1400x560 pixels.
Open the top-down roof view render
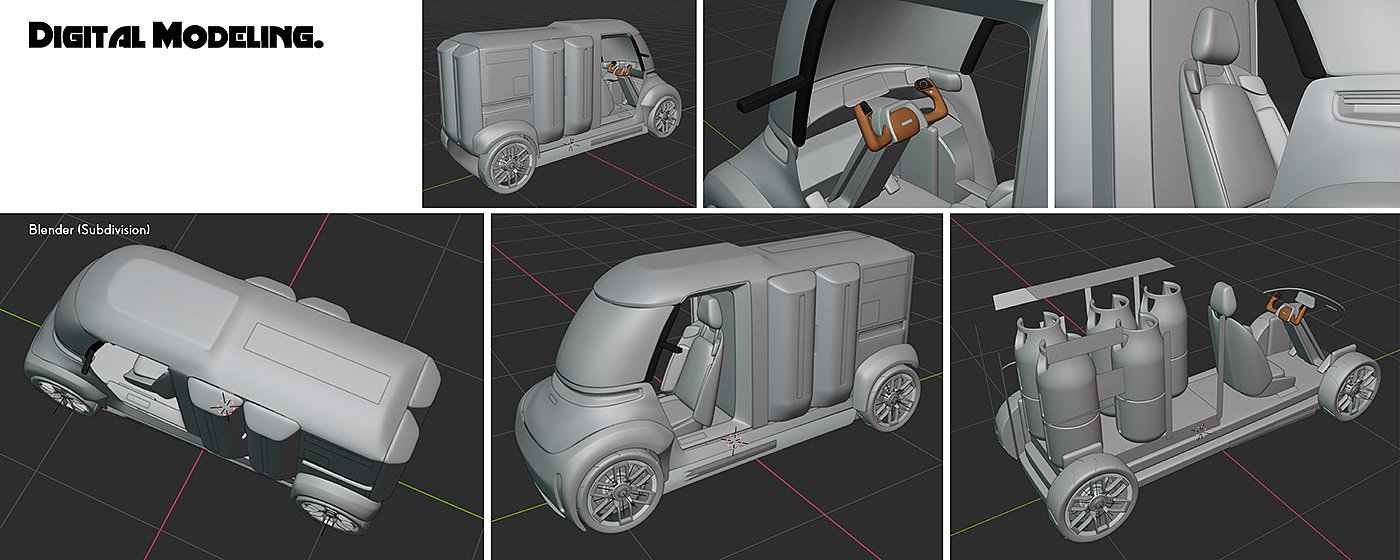pos(241,386)
